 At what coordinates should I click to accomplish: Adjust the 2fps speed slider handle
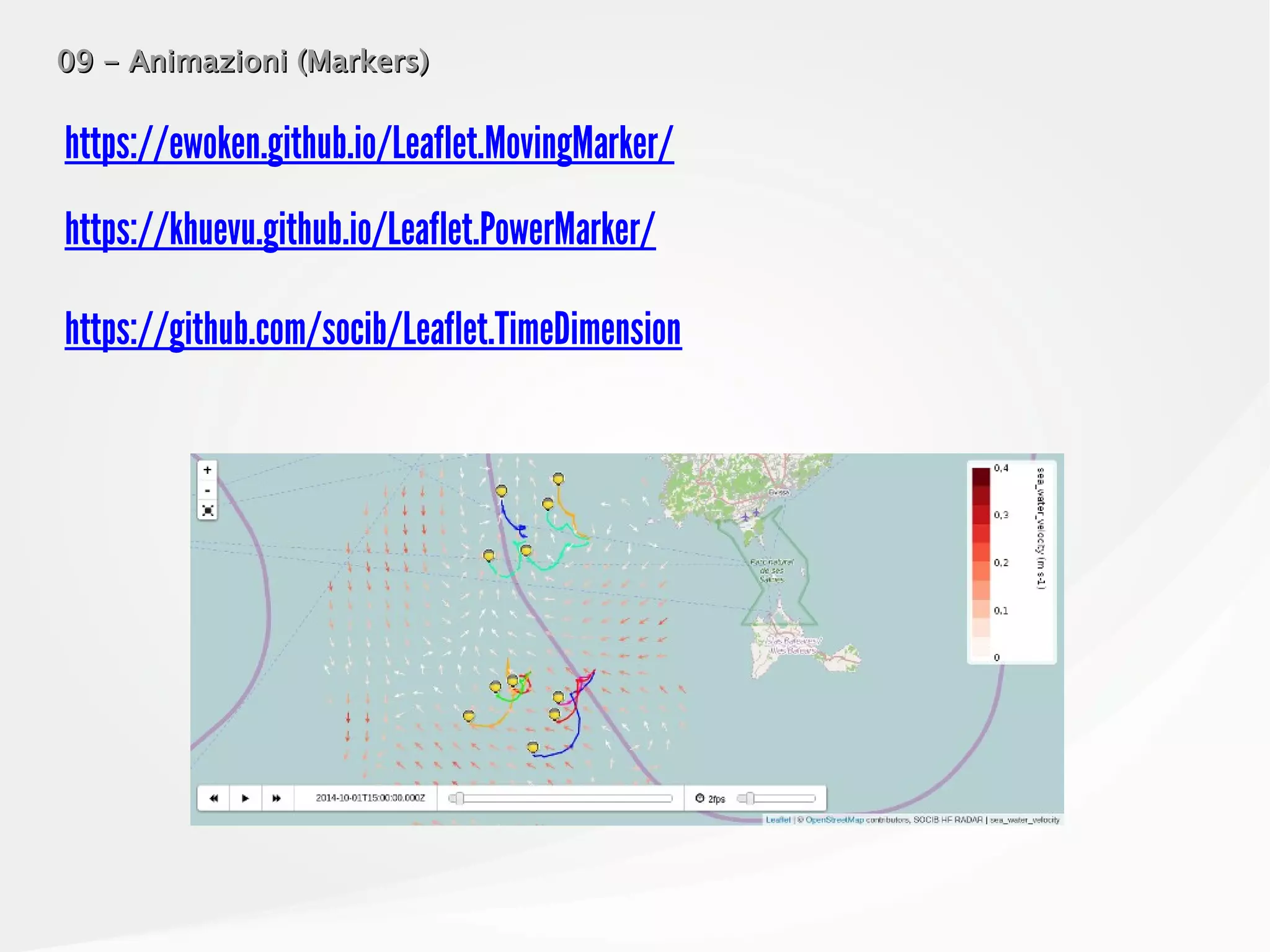pyautogui.click(x=750, y=798)
